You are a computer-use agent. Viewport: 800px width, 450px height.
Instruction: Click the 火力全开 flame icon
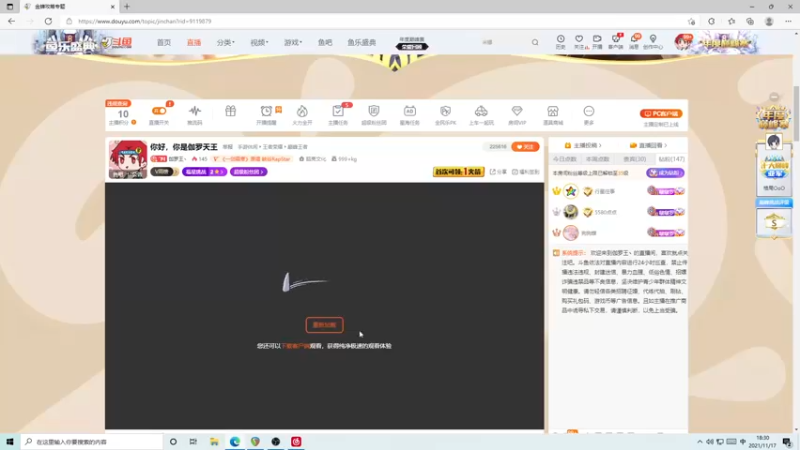tap(302, 111)
